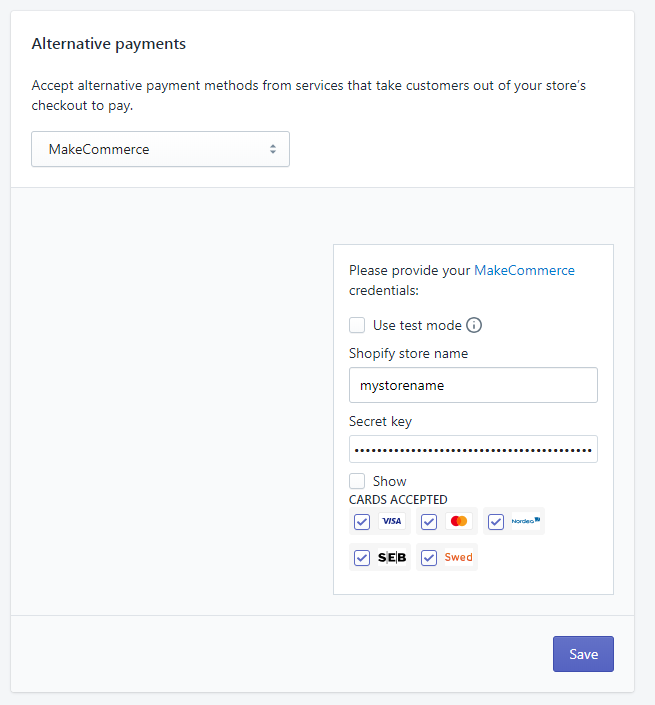Enable the Use test mode checkbox
The width and height of the screenshot is (655, 705).
(x=357, y=325)
